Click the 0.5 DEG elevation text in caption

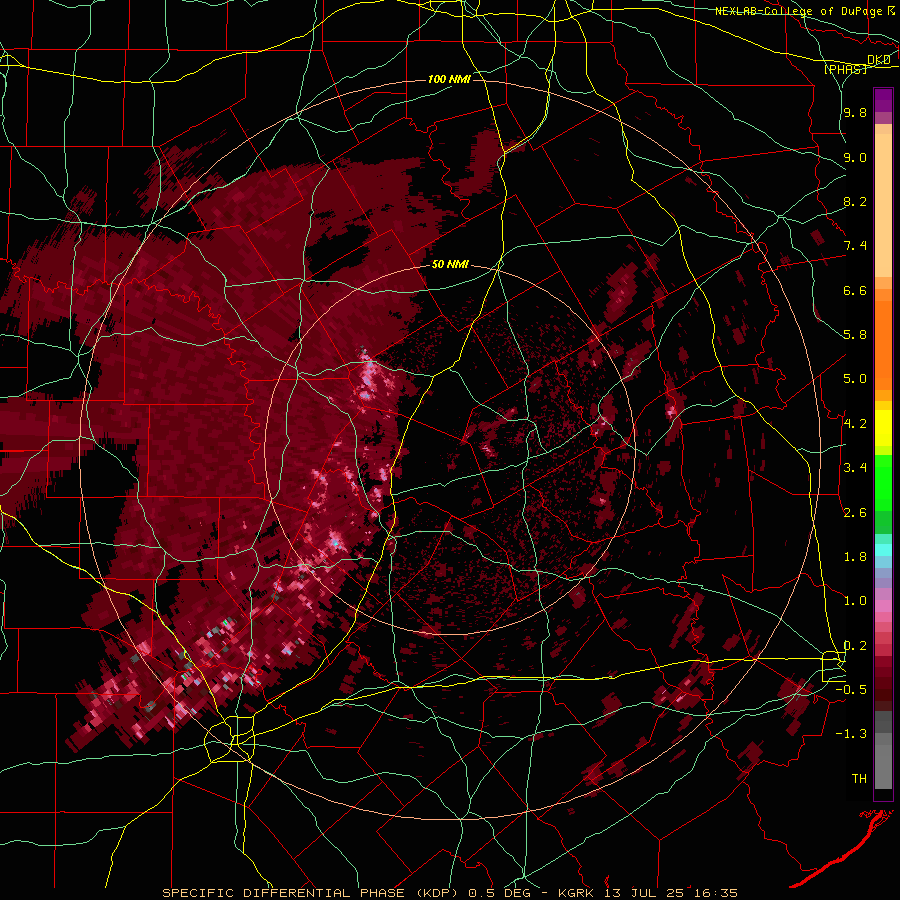[499, 893]
